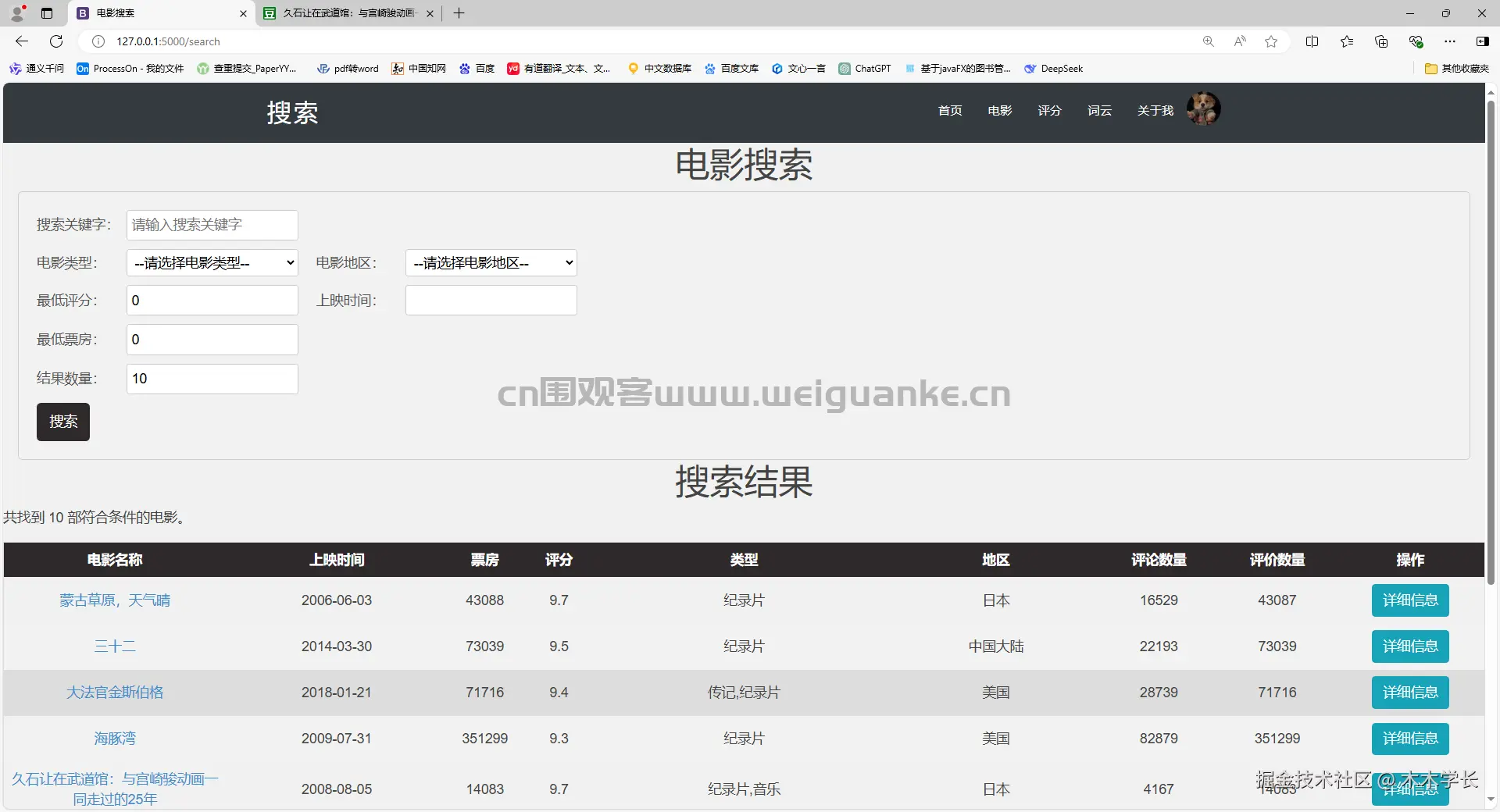Click 详细信息 for 海豚湾
This screenshot has height=812, width=1500.
coord(1410,739)
